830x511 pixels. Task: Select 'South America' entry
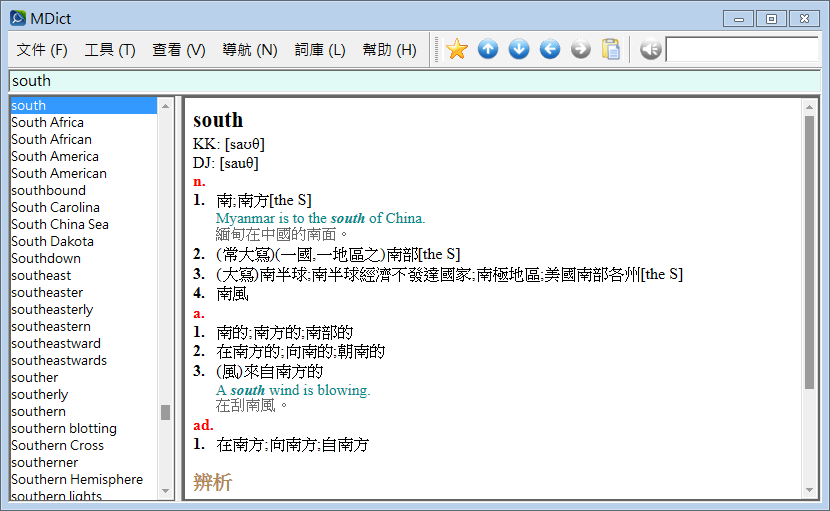[83, 156]
